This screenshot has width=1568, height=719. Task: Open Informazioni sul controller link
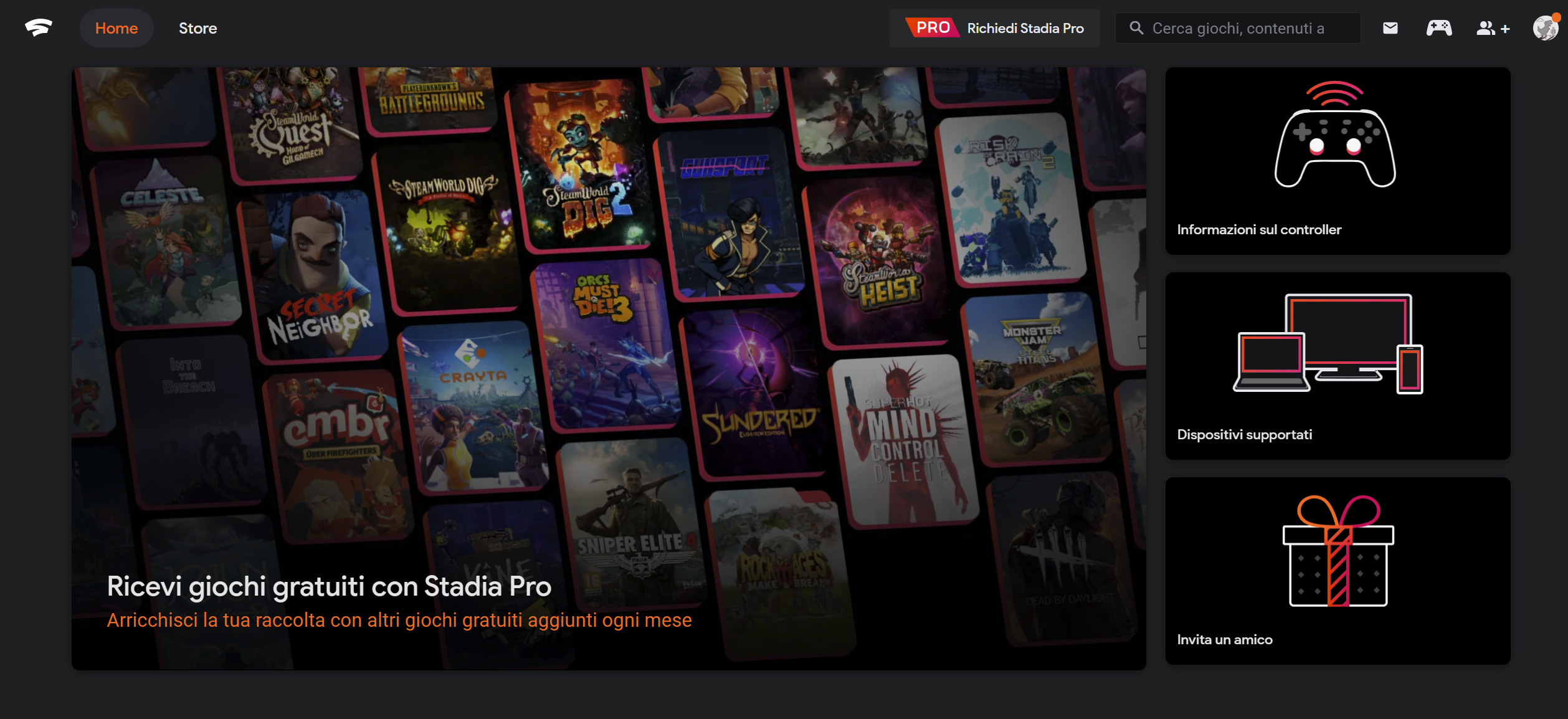tap(1258, 229)
